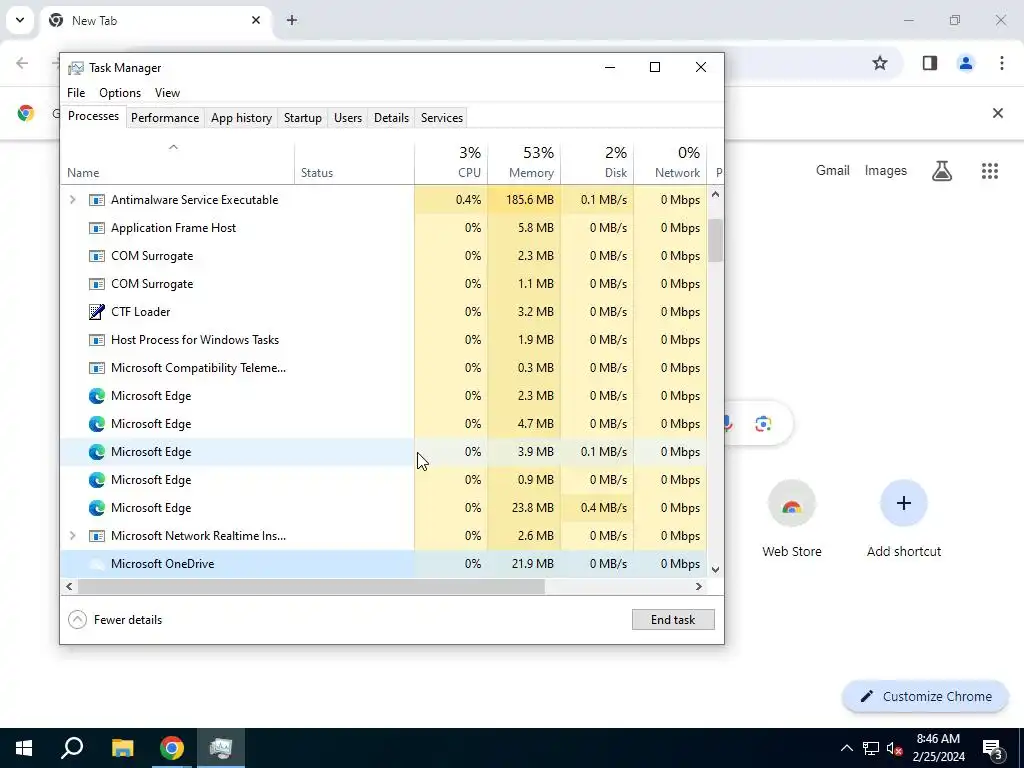The height and width of the screenshot is (768, 1024).
Task: Click the End task button
Action: coord(673,620)
